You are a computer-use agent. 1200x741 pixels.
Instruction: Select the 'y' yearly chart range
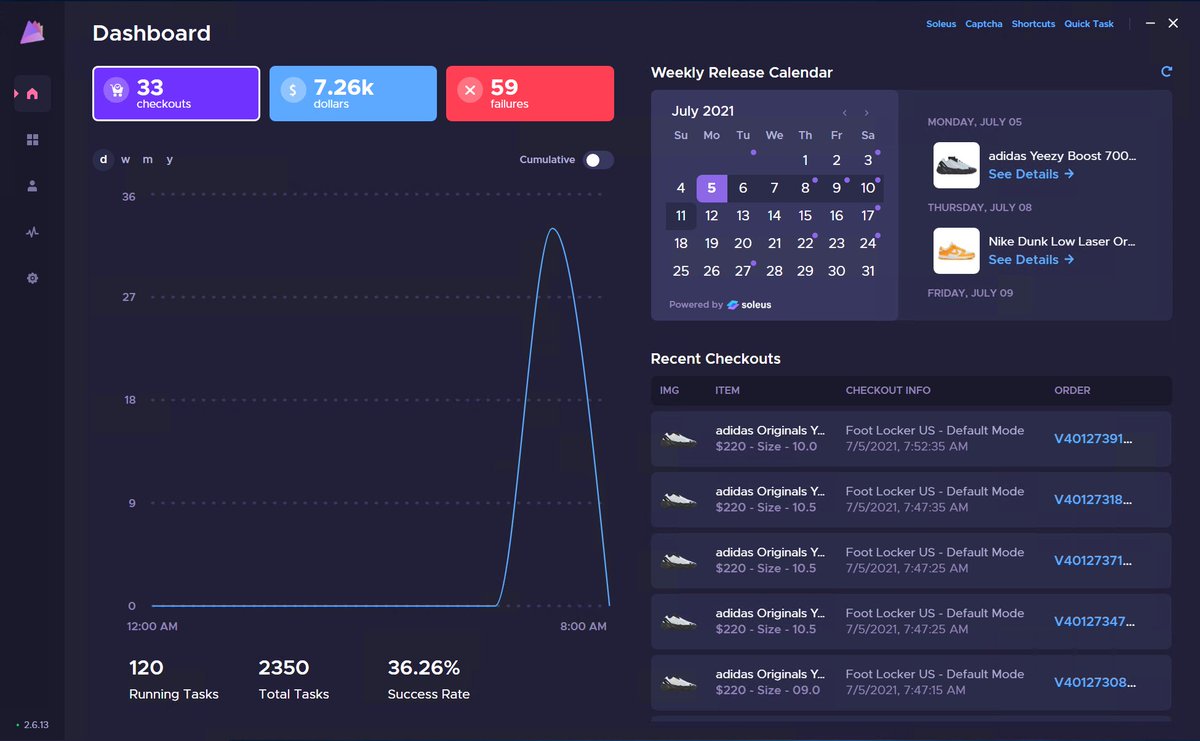coord(170,160)
